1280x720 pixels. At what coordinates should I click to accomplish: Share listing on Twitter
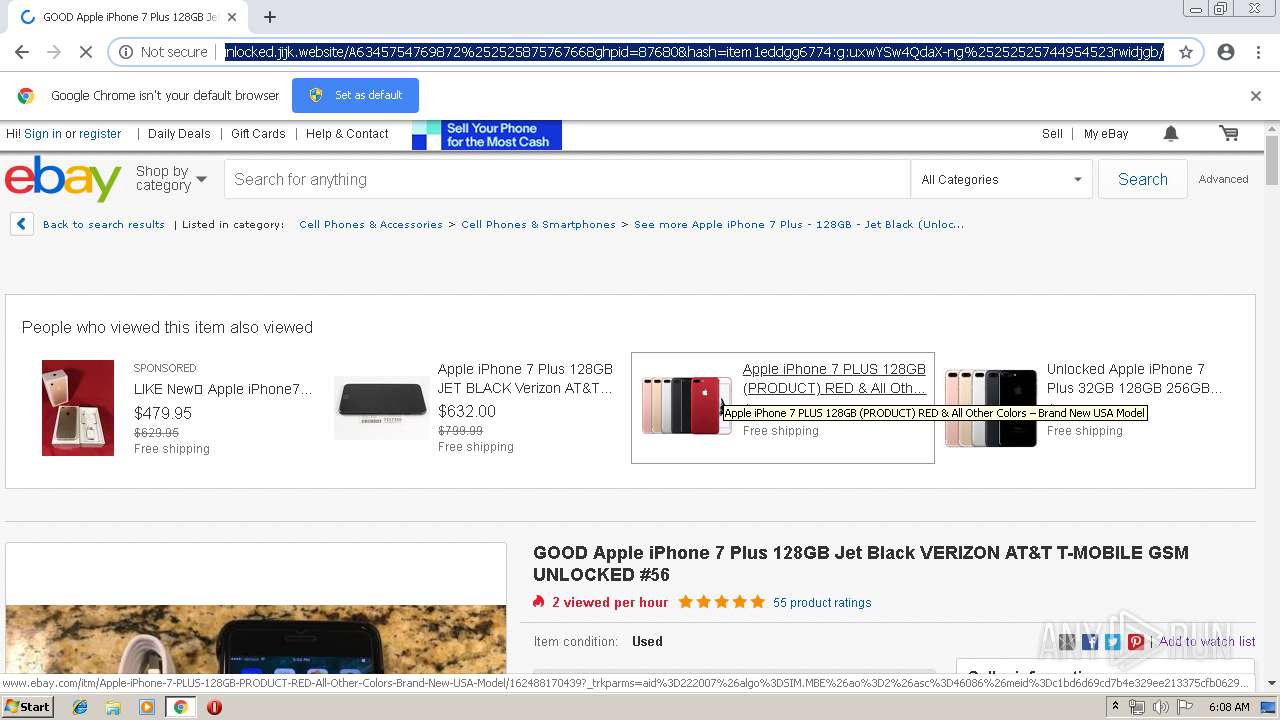tap(1112, 642)
